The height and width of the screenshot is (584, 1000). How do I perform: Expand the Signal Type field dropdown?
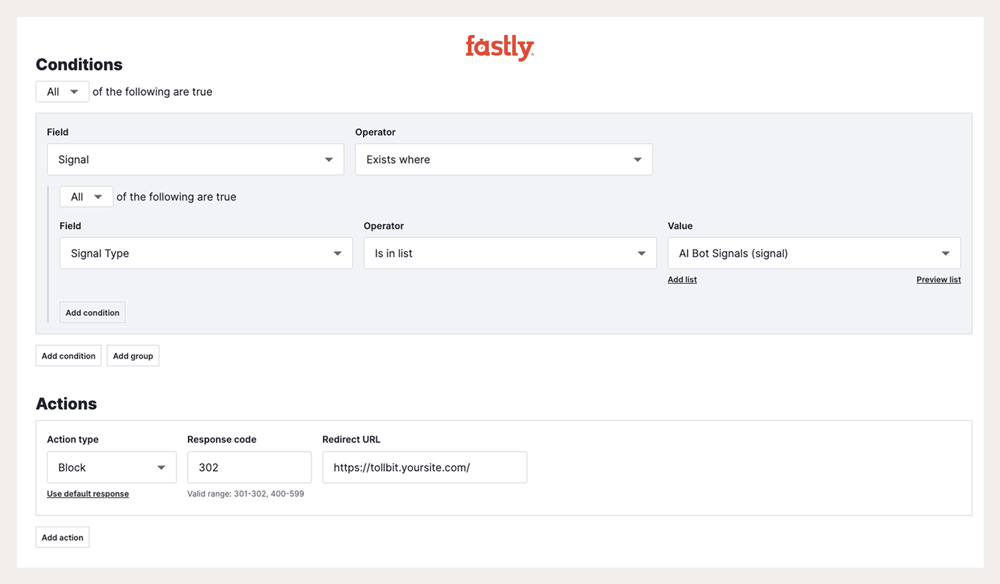(x=205, y=254)
